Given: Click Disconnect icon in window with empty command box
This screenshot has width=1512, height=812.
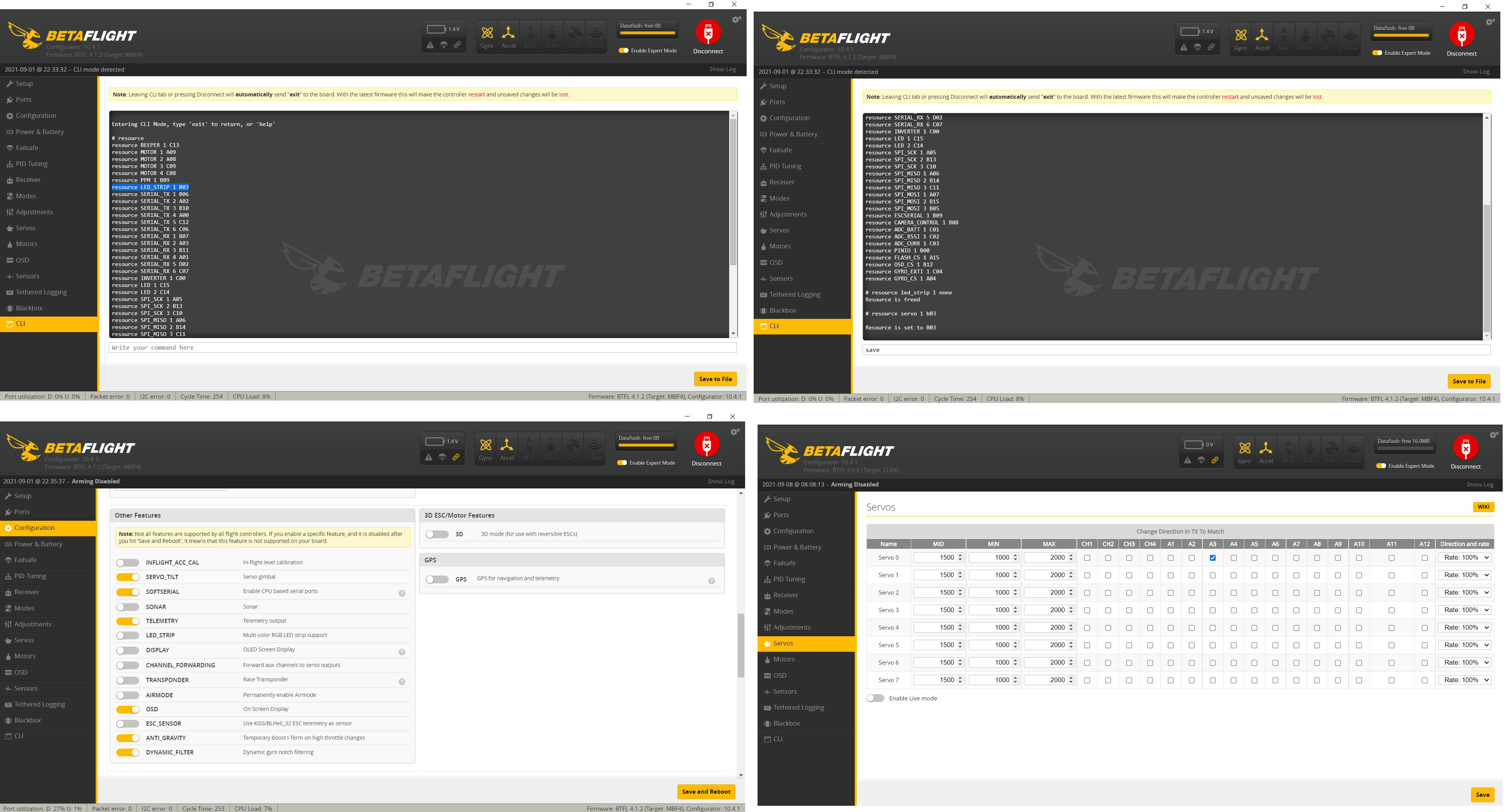Looking at the screenshot, I should point(708,32).
